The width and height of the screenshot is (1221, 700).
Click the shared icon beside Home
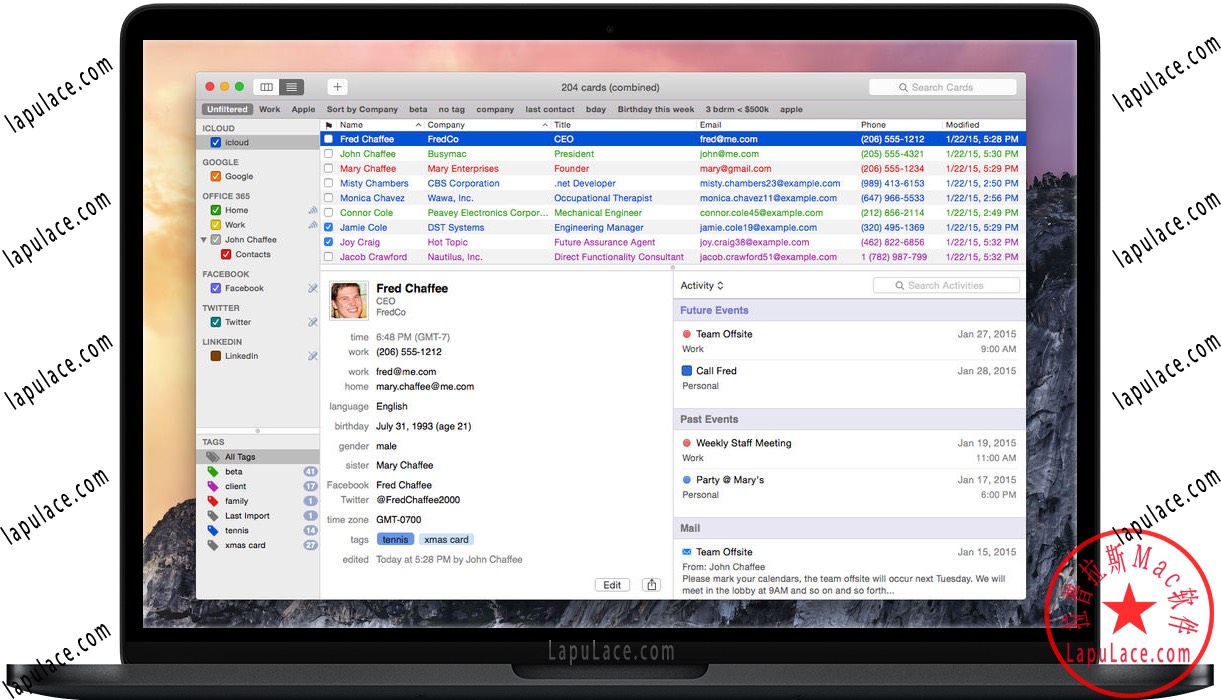tap(312, 210)
